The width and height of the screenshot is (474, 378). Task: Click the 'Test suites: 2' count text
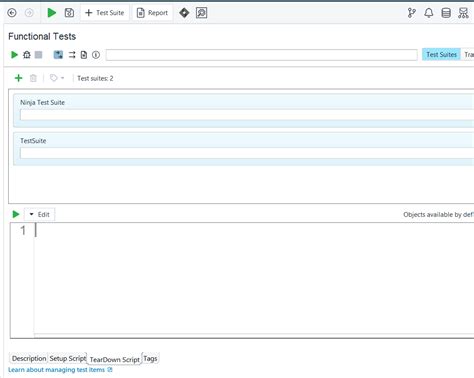tap(95, 78)
